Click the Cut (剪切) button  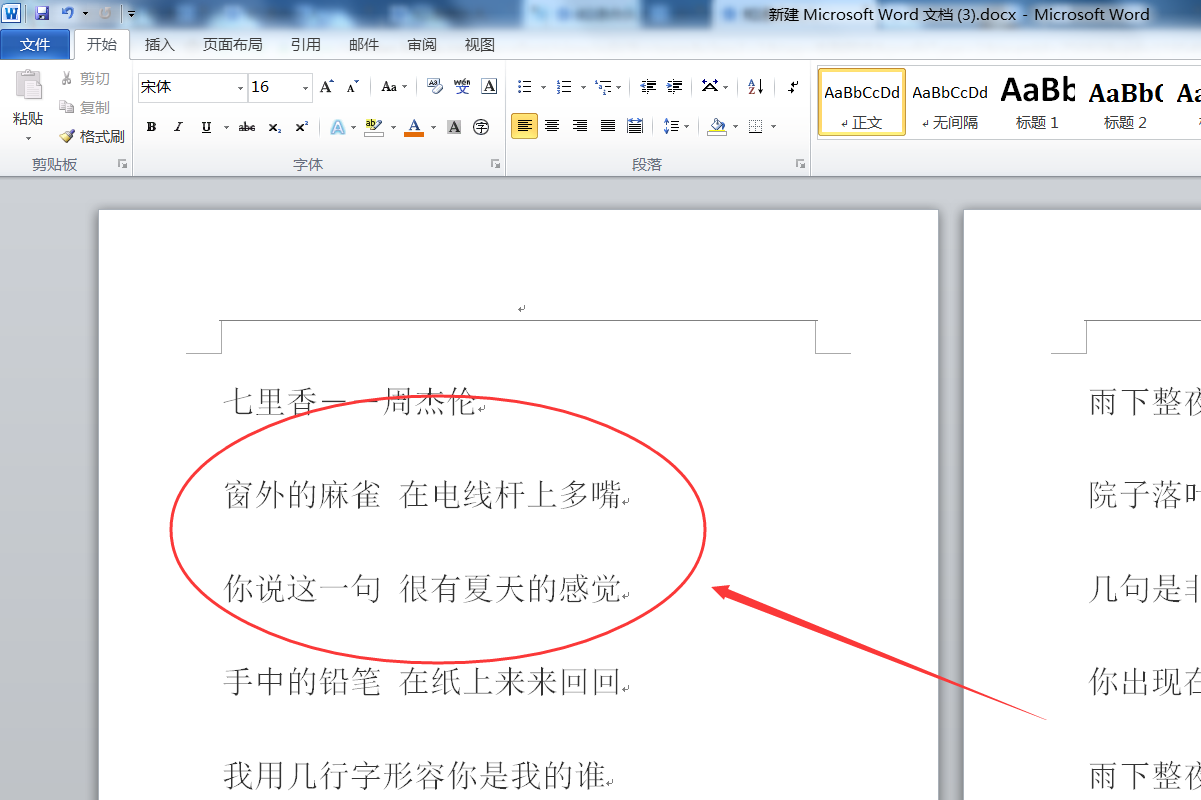tap(85, 78)
